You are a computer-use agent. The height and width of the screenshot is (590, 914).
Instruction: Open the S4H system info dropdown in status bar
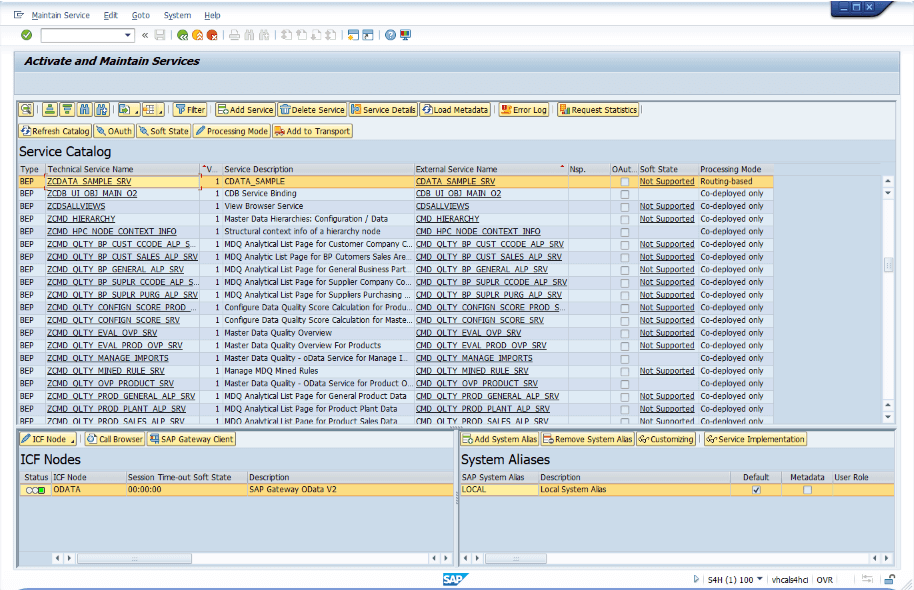760,579
